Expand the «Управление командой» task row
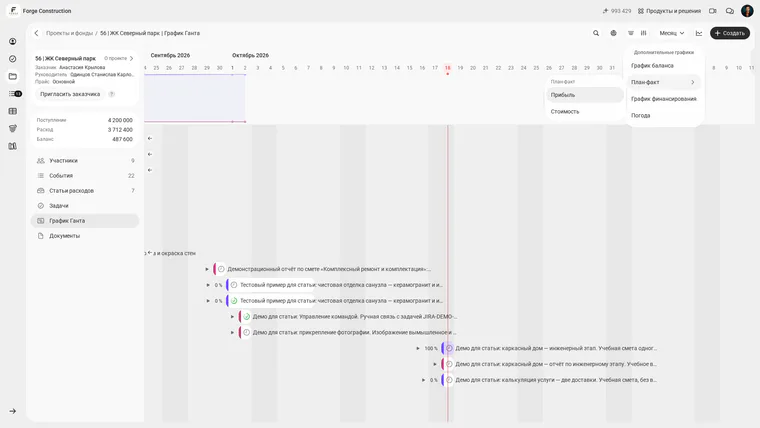The width and height of the screenshot is (760, 428). tap(232, 317)
